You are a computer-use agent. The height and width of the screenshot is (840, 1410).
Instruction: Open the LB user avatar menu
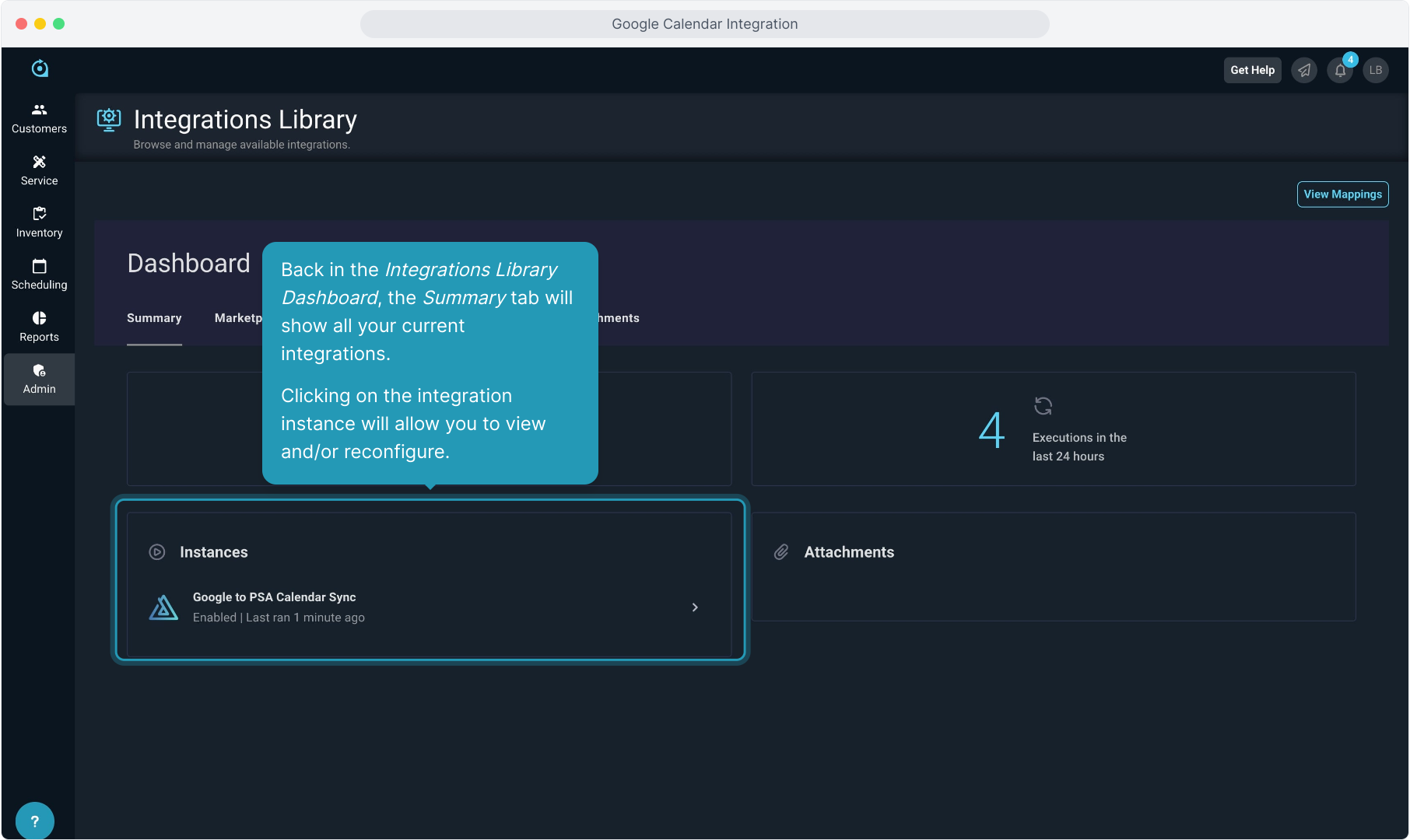tap(1376, 70)
